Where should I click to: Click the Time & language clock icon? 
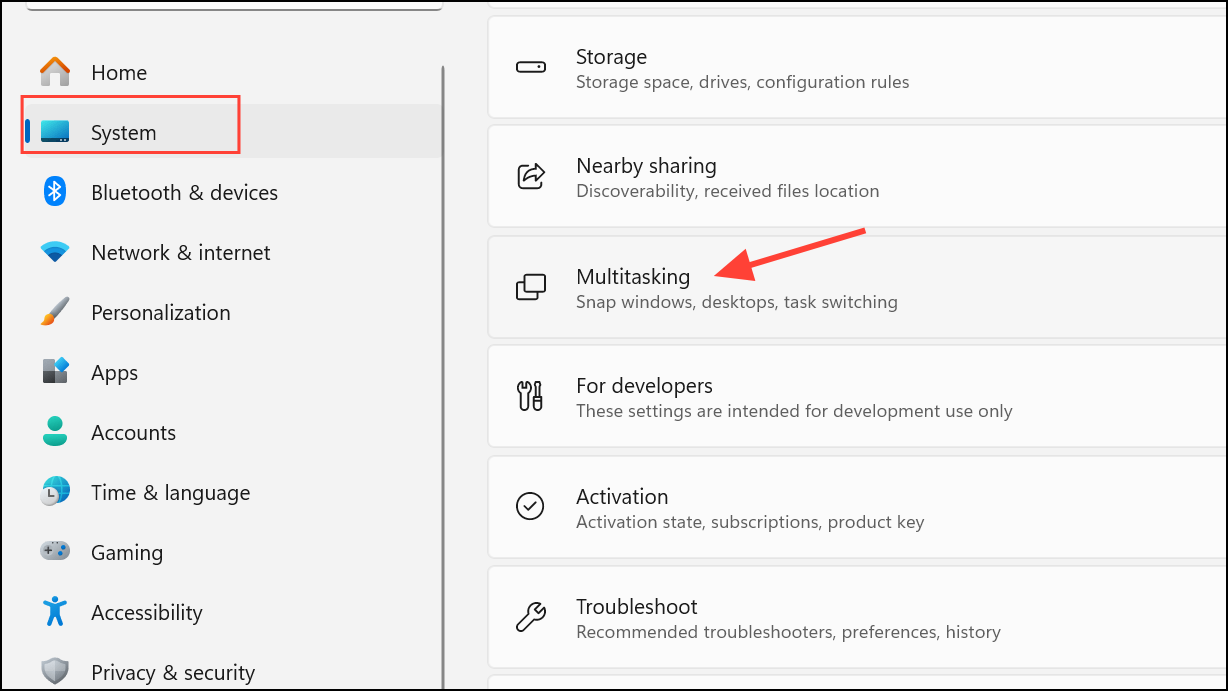coord(54,492)
